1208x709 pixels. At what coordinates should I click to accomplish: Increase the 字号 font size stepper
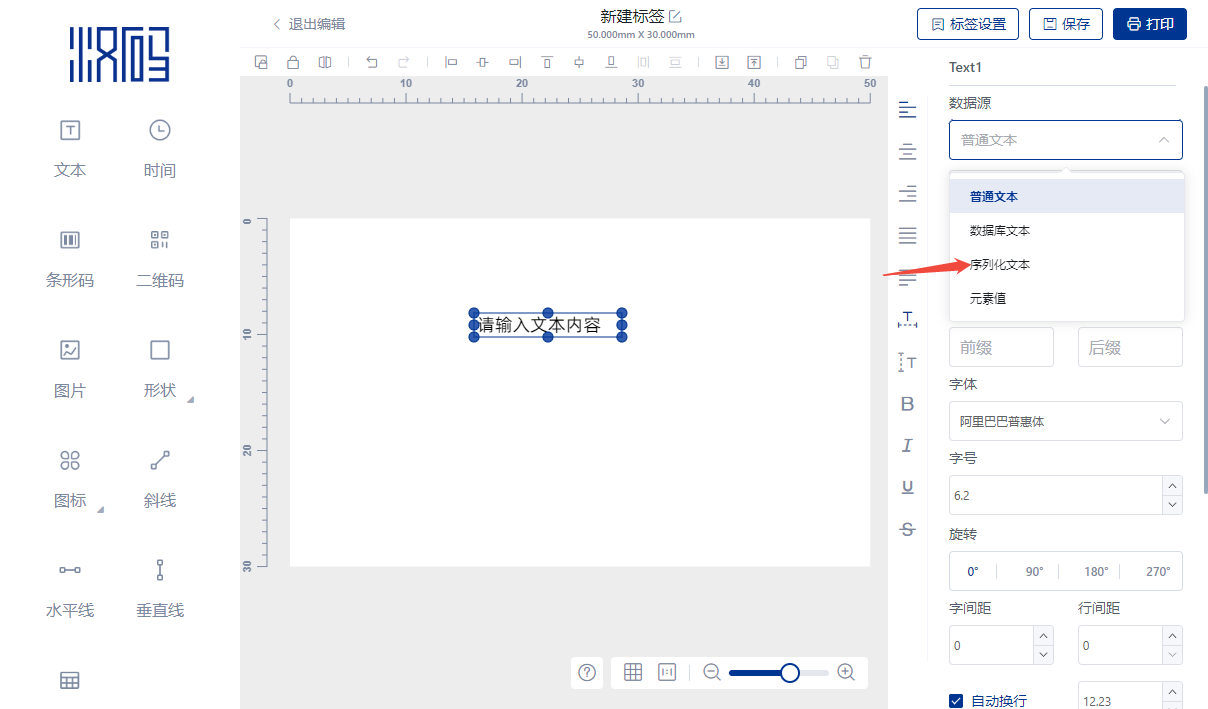(x=1173, y=485)
